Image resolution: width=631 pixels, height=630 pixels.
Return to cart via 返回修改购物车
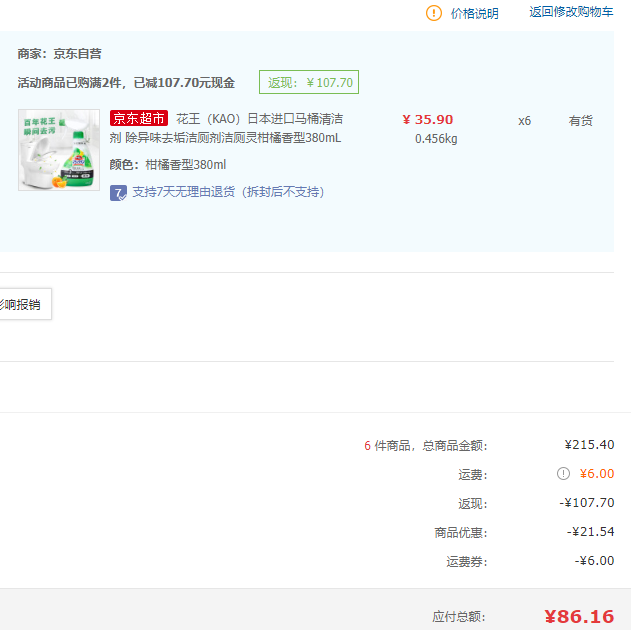coord(571,12)
